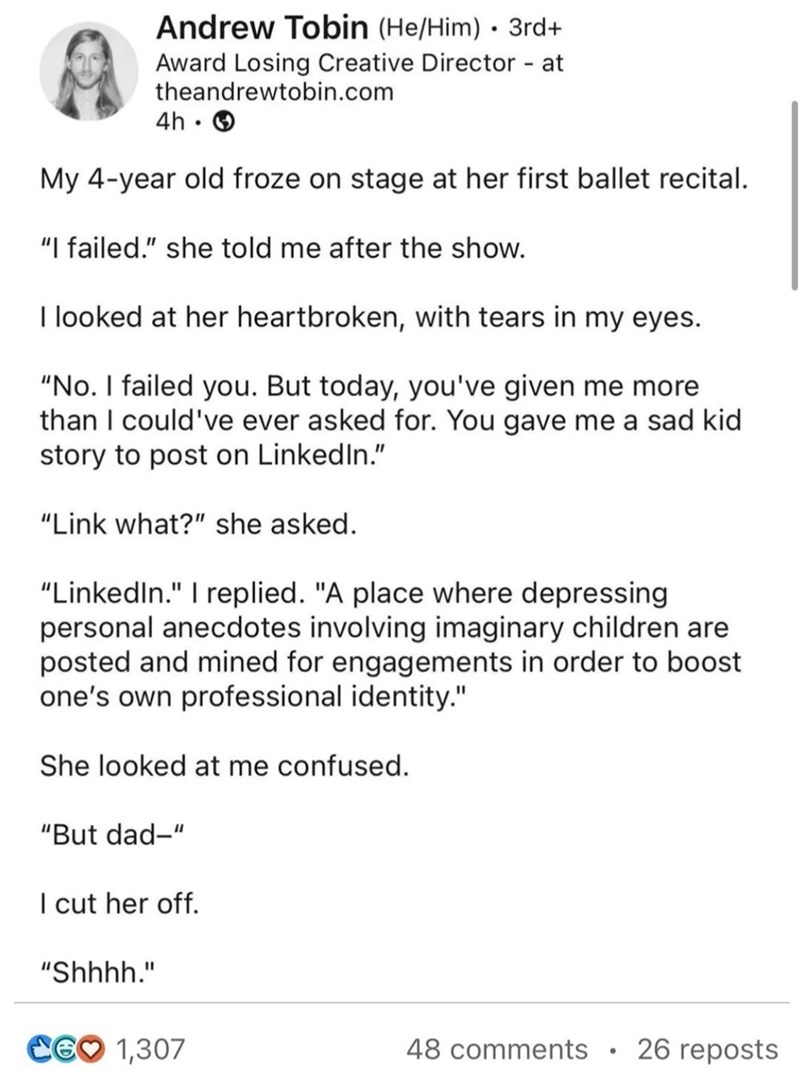Select the red heart Love reaction icon
The image size is (800, 1090).
(90, 1049)
